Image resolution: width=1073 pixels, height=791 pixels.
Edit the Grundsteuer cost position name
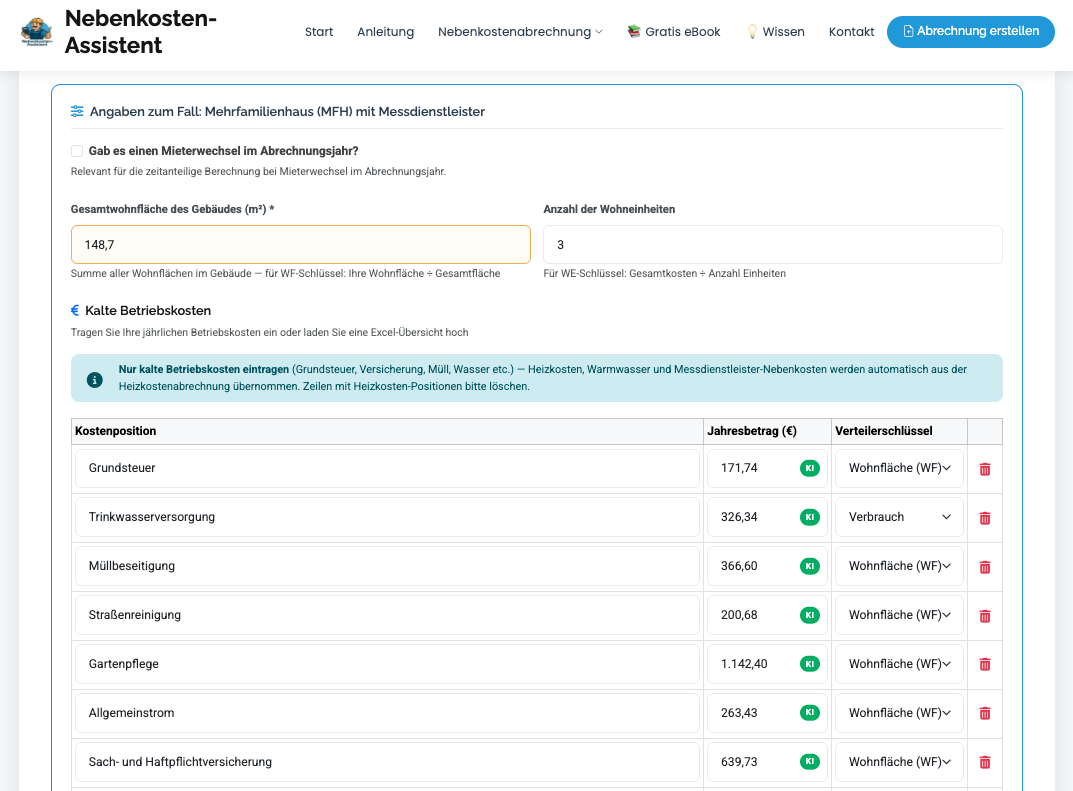[x=387, y=468]
